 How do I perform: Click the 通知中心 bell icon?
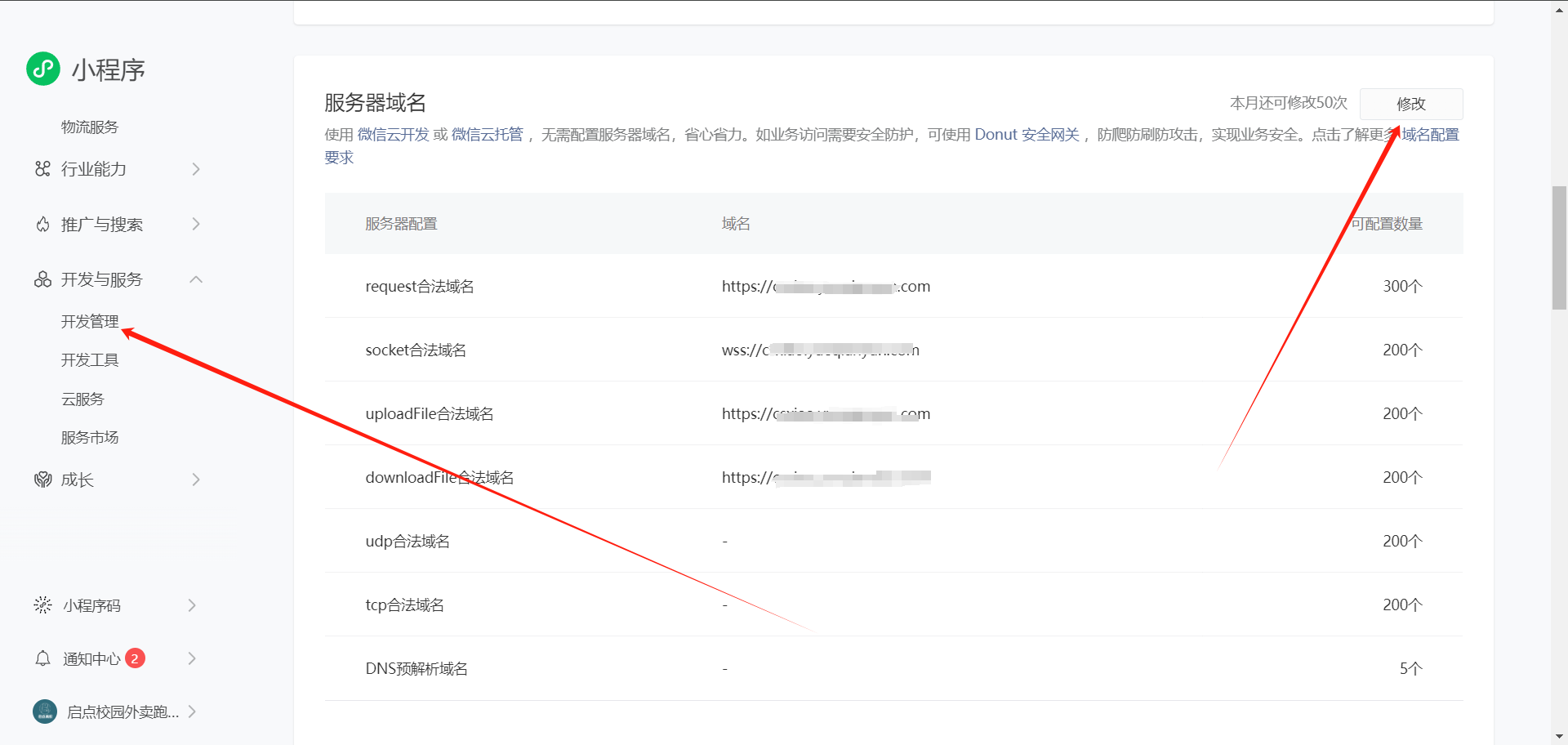(x=42, y=658)
